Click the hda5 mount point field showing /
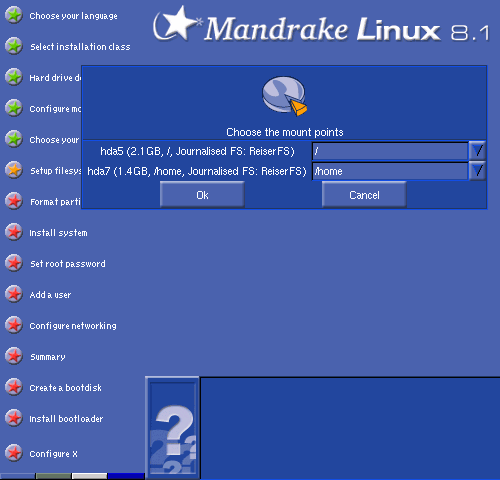Image resolution: width=500 pixels, height=480 pixels. pos(390,151)
